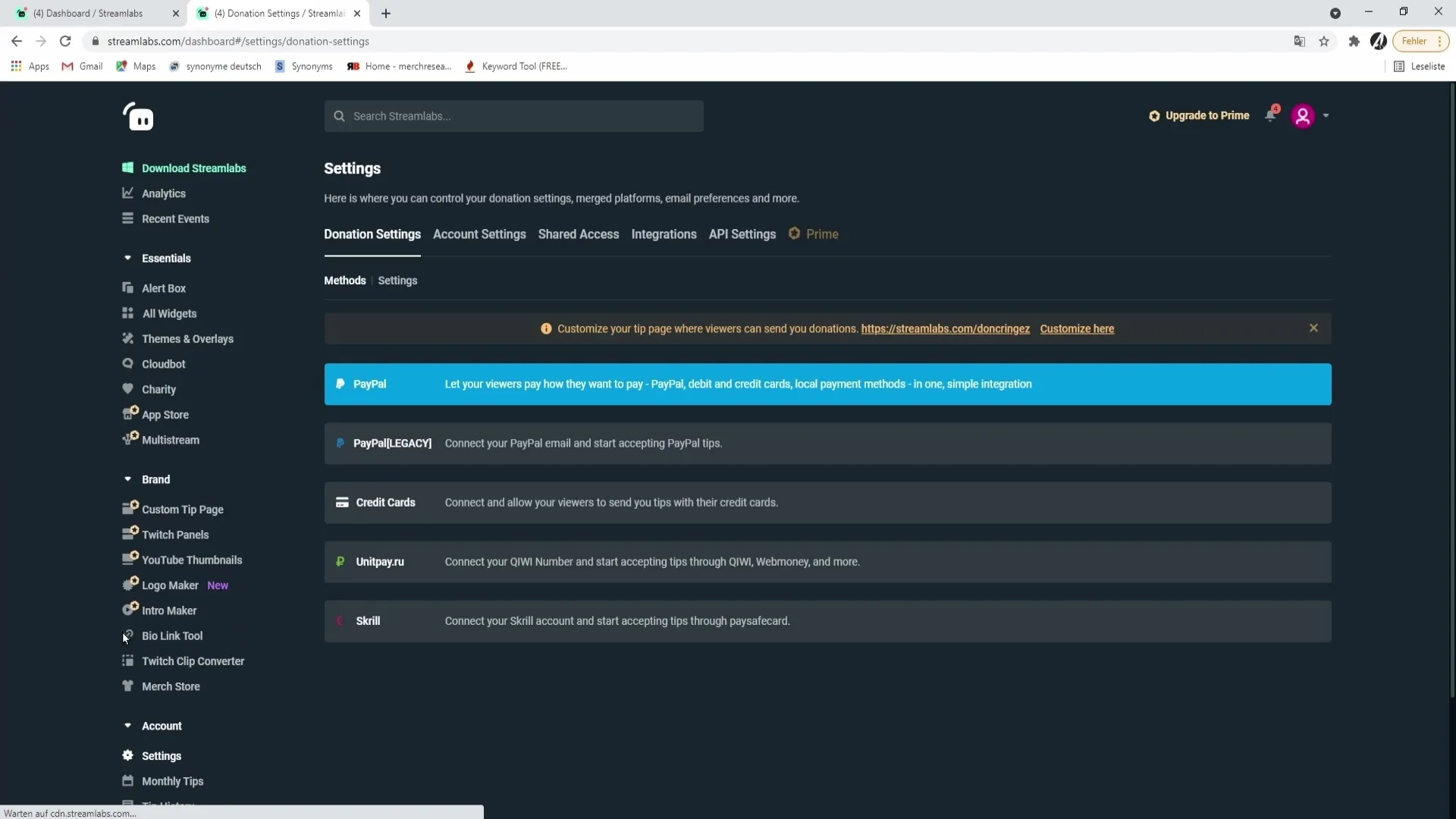Open the Apps bookmark shortcut

coord(30,66)
